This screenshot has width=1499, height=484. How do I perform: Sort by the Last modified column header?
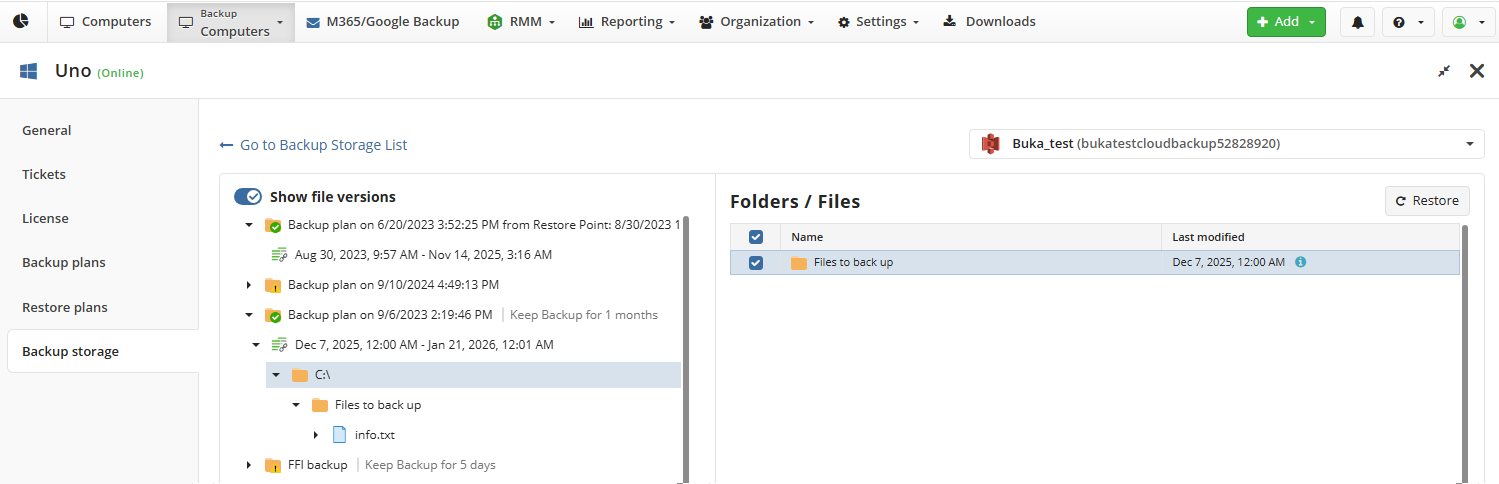1208,237
